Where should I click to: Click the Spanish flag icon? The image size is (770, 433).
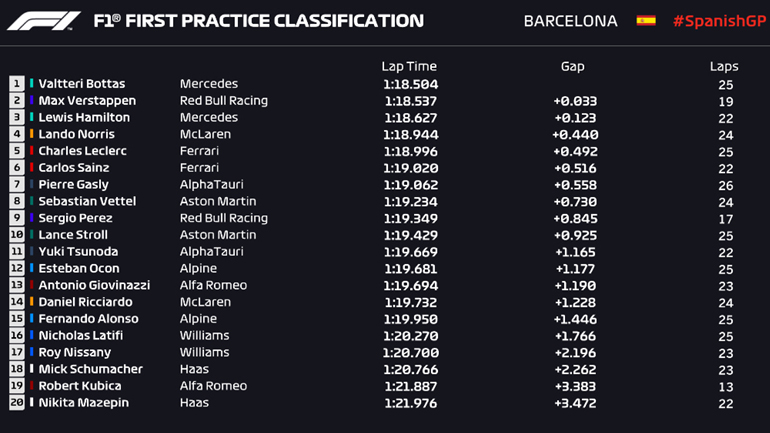click(x=646, y=20)
